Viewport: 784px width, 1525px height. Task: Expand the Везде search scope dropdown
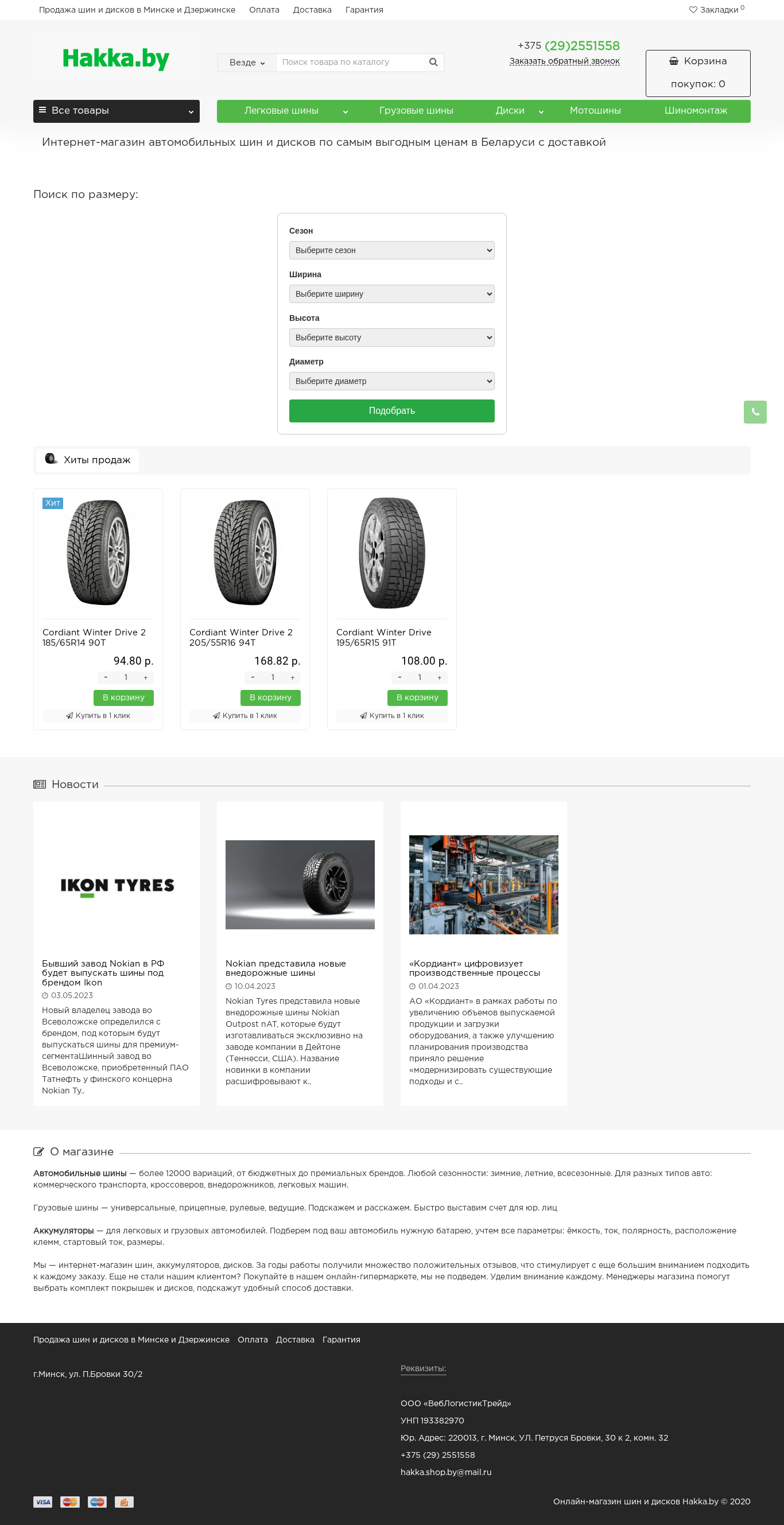247,62
